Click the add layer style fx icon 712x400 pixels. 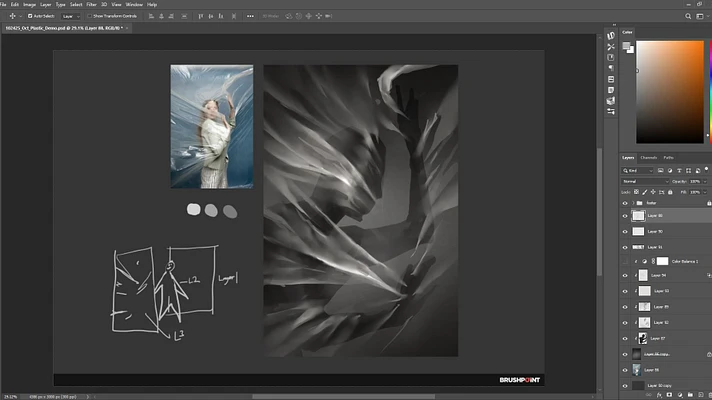659,395
